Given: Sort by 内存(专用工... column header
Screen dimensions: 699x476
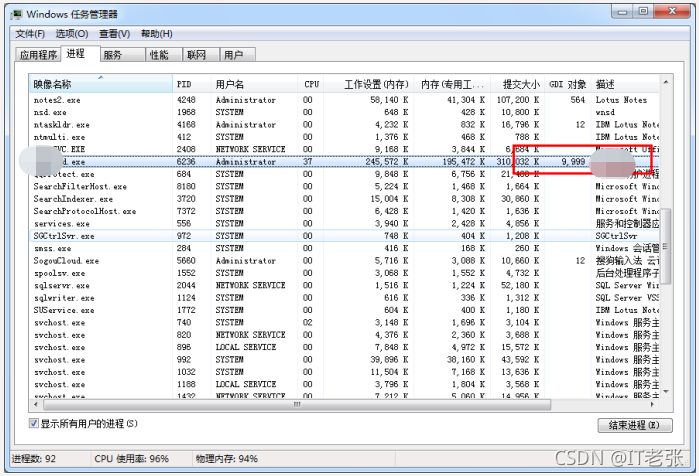Looking at the screenshot, I should point(452,84).
